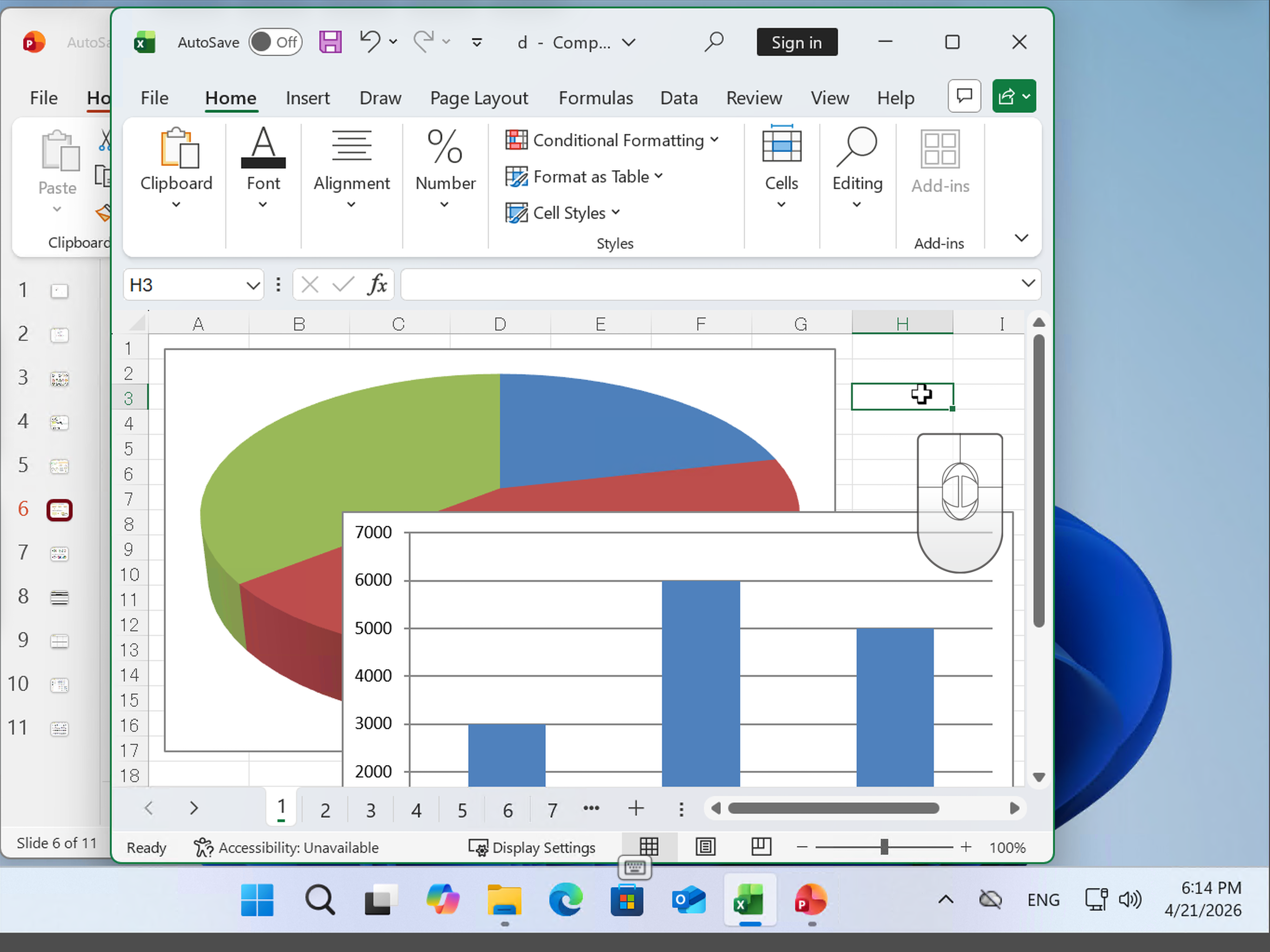Open the Comments pane icon
This screenshot has width=1270, height=952.
pyautogui.click(x=965, y=96)
